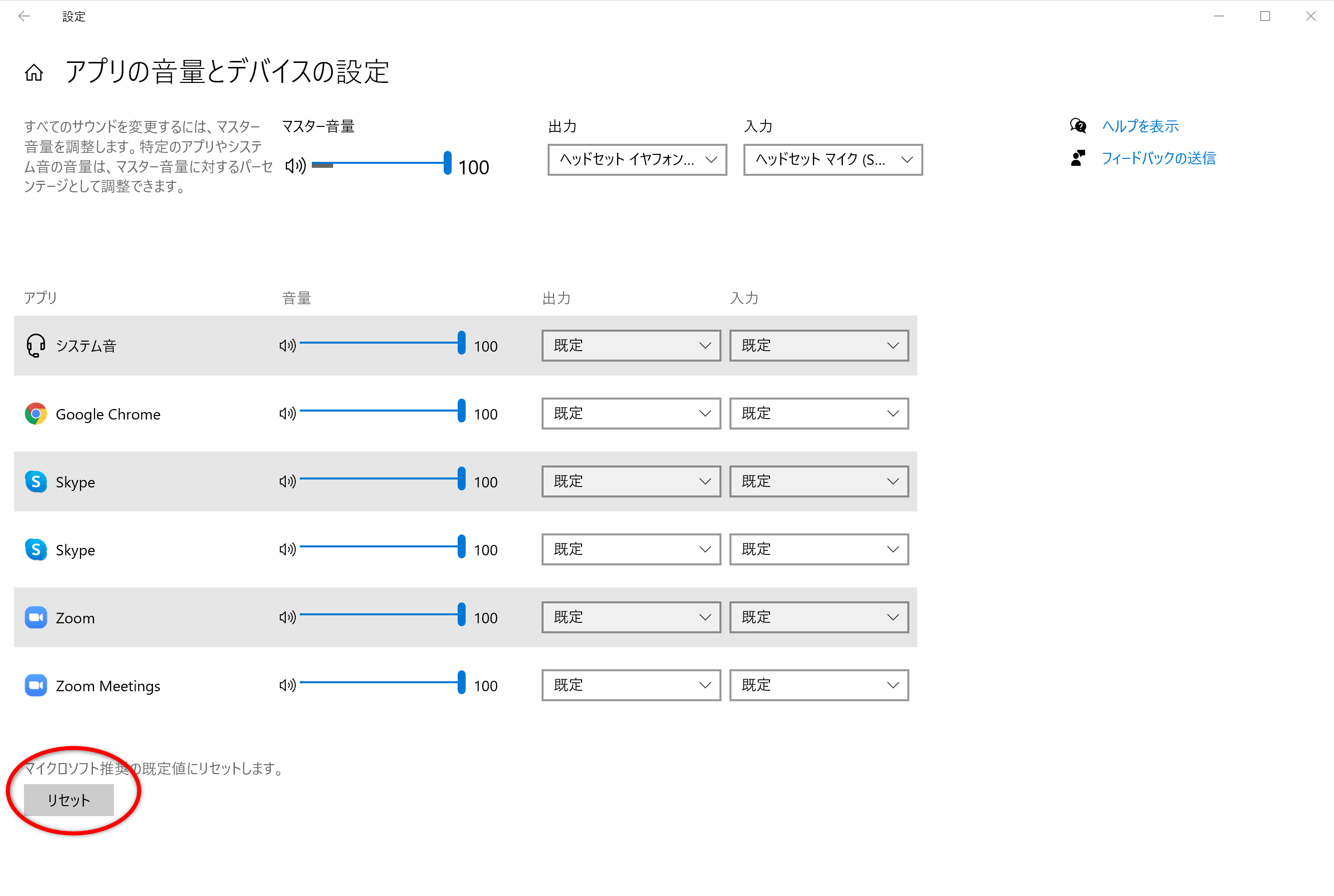The width and height of the screenshot is (1334, 896).
Task: Click the Zoom Meetings app icon
Action: click(35, 685)
